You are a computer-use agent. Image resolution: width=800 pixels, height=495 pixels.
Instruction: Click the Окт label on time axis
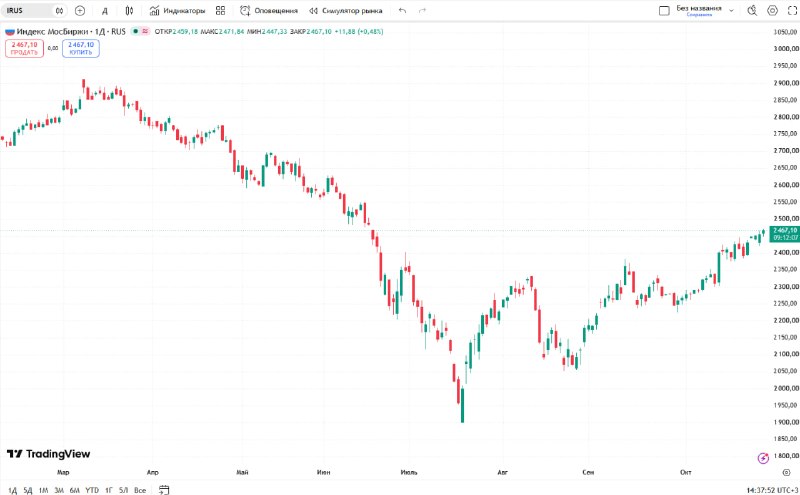coord(686,472)
